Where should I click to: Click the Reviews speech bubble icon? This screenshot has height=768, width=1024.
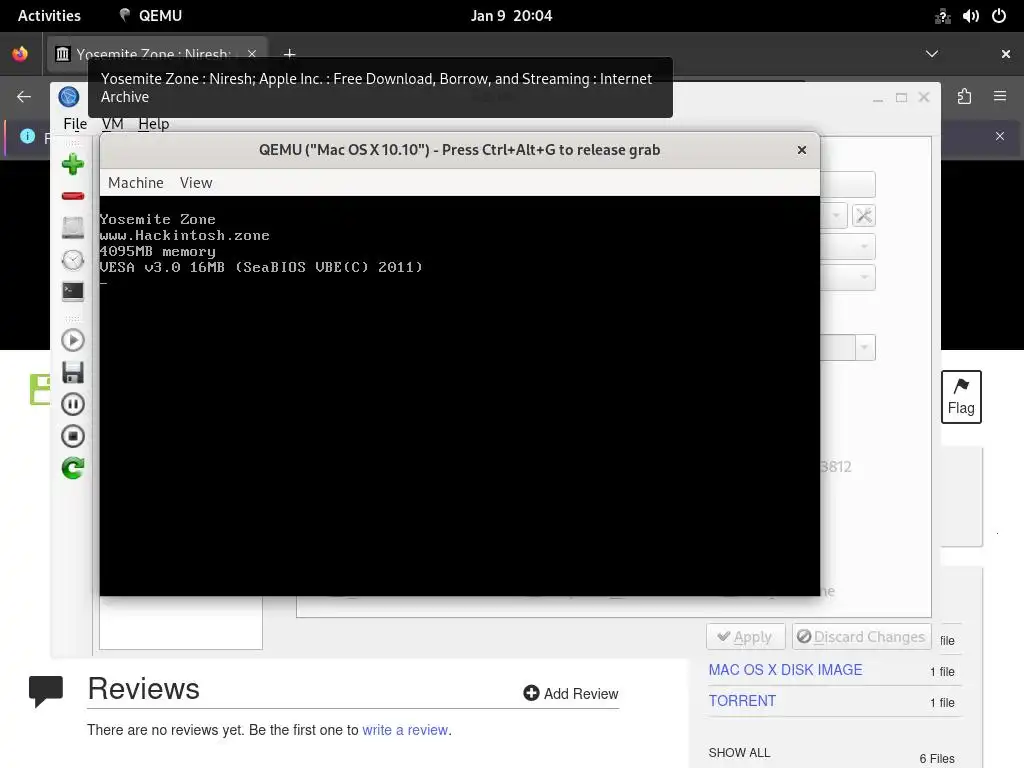coord(46,691)
